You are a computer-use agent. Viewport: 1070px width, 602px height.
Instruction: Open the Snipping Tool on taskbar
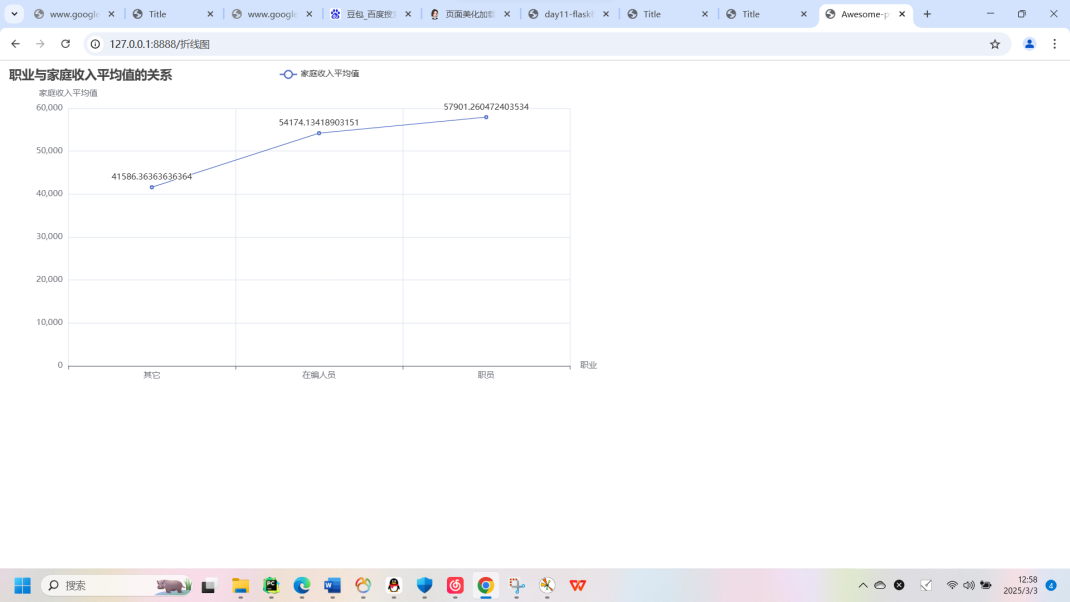coord(517,586)
